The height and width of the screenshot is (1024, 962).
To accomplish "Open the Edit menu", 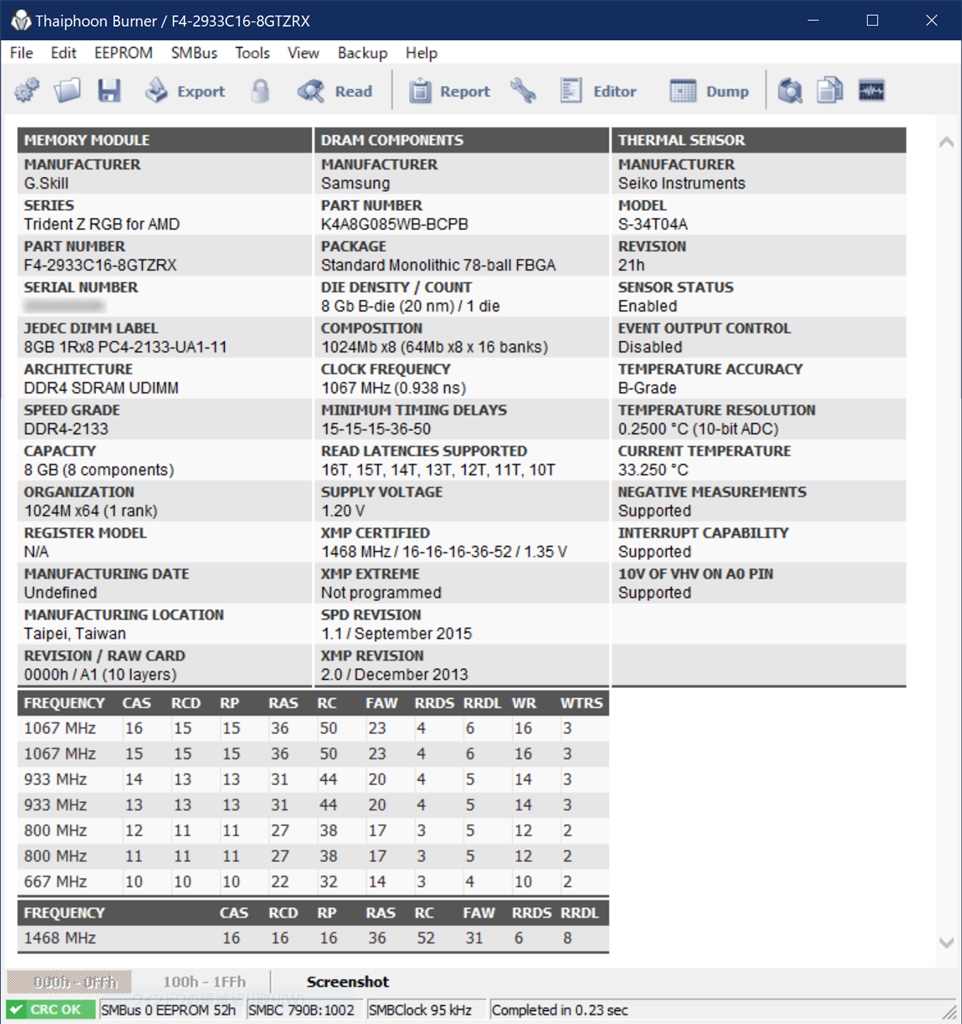I will (63, 53).
